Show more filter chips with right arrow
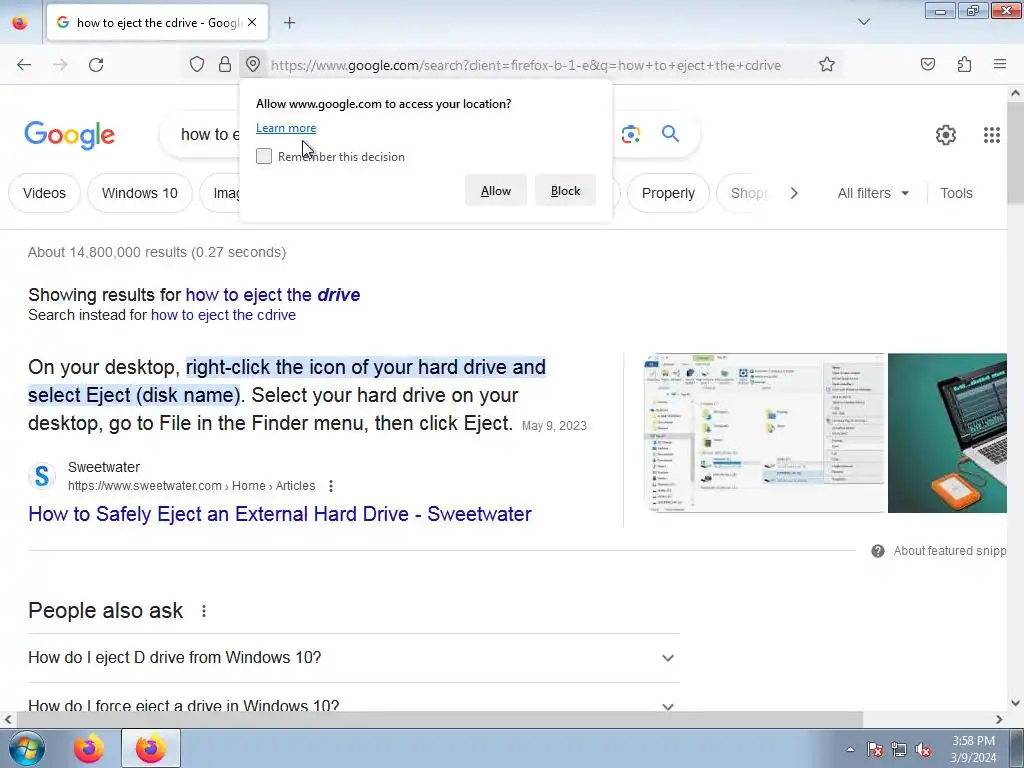This screenshot has width=1024, height=768. coord(794,193)
